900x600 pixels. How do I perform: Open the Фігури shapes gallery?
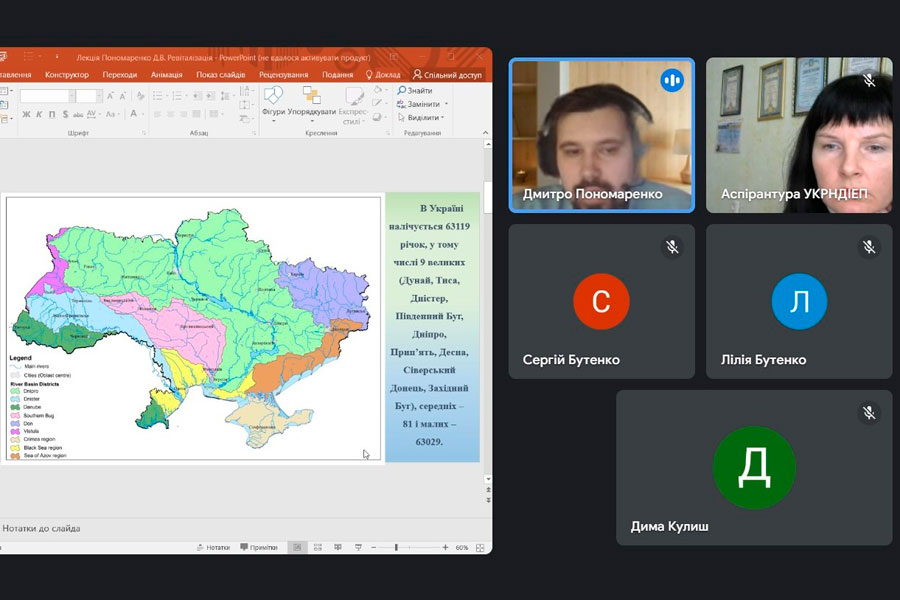(x=273, y=100)
